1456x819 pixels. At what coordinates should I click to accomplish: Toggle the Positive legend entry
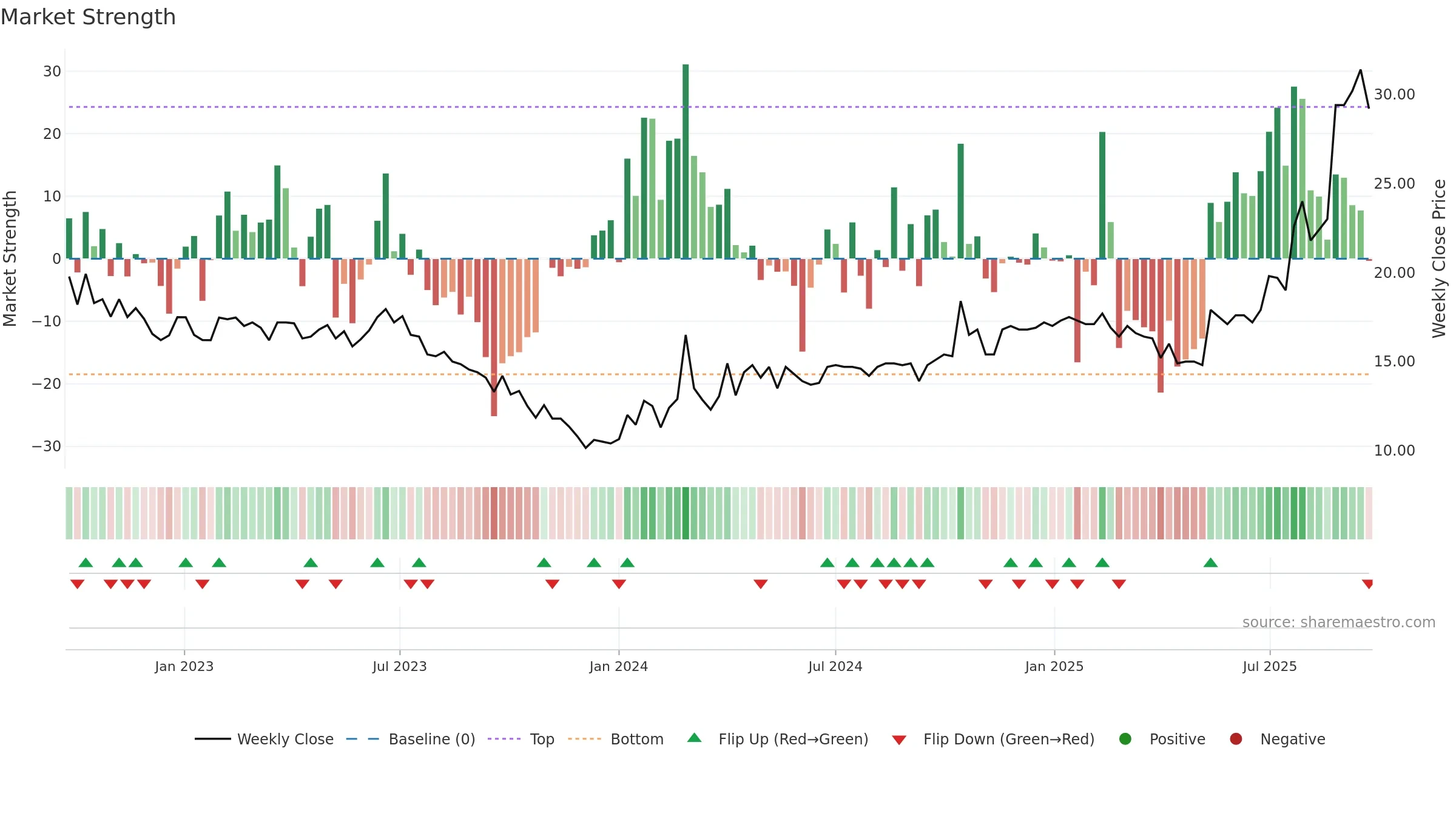coord(1162,739)
